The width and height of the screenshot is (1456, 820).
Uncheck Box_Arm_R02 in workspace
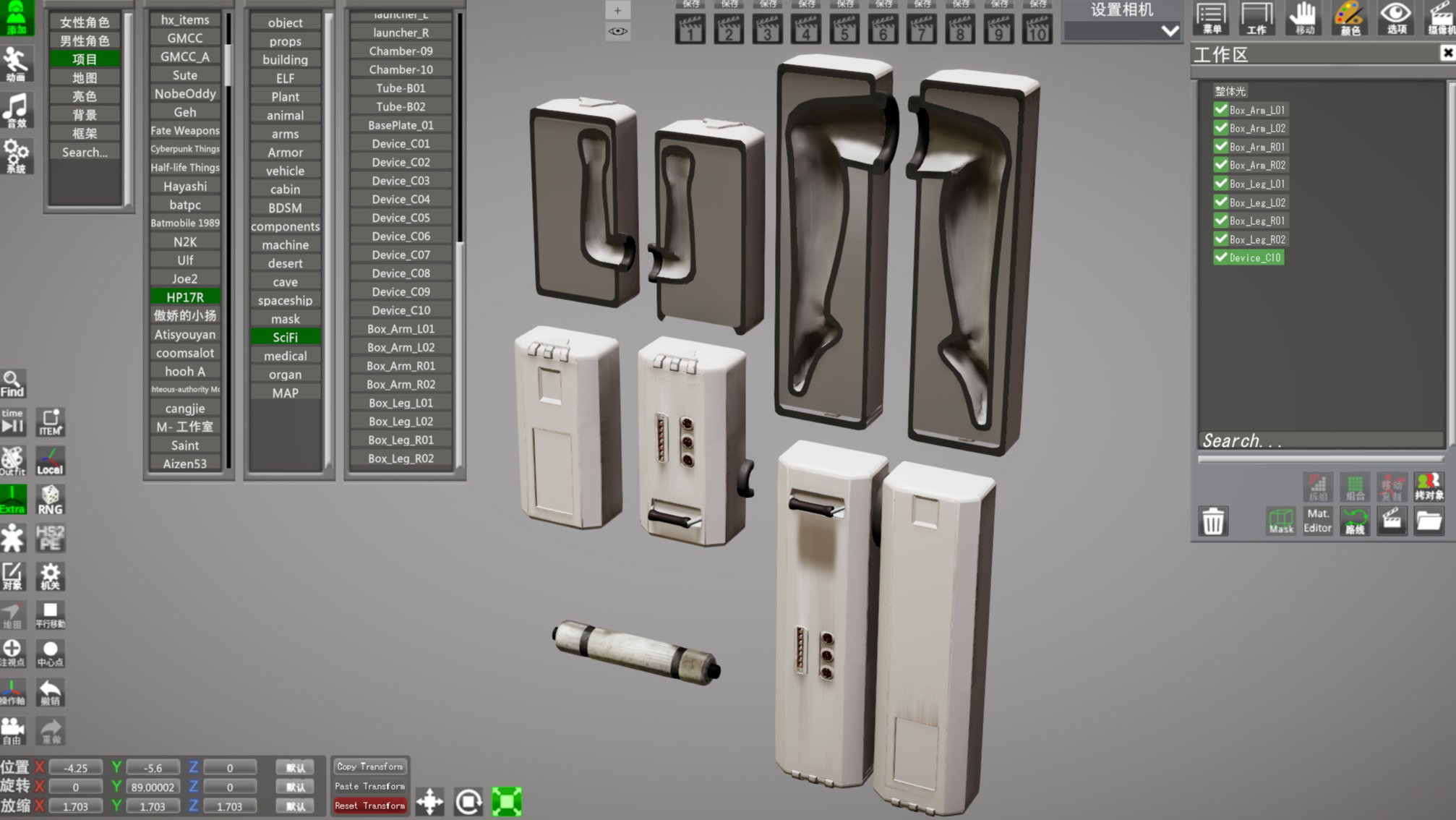(x=1221, y=165)
